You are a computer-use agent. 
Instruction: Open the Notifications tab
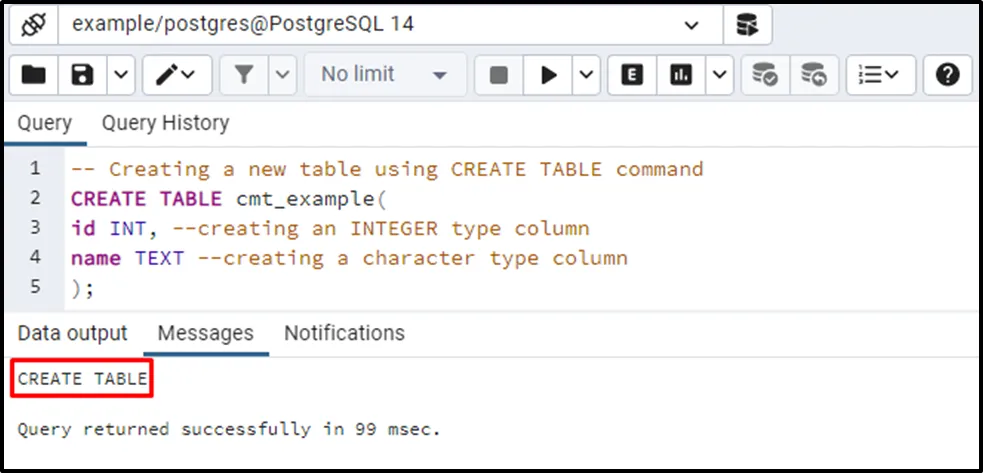[x=344, y=333]
